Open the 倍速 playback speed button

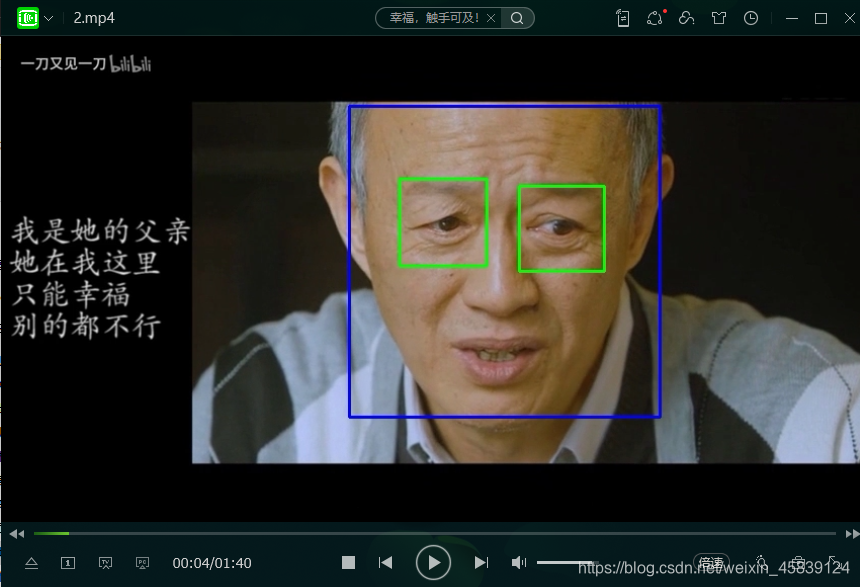(x=711, y=562)
